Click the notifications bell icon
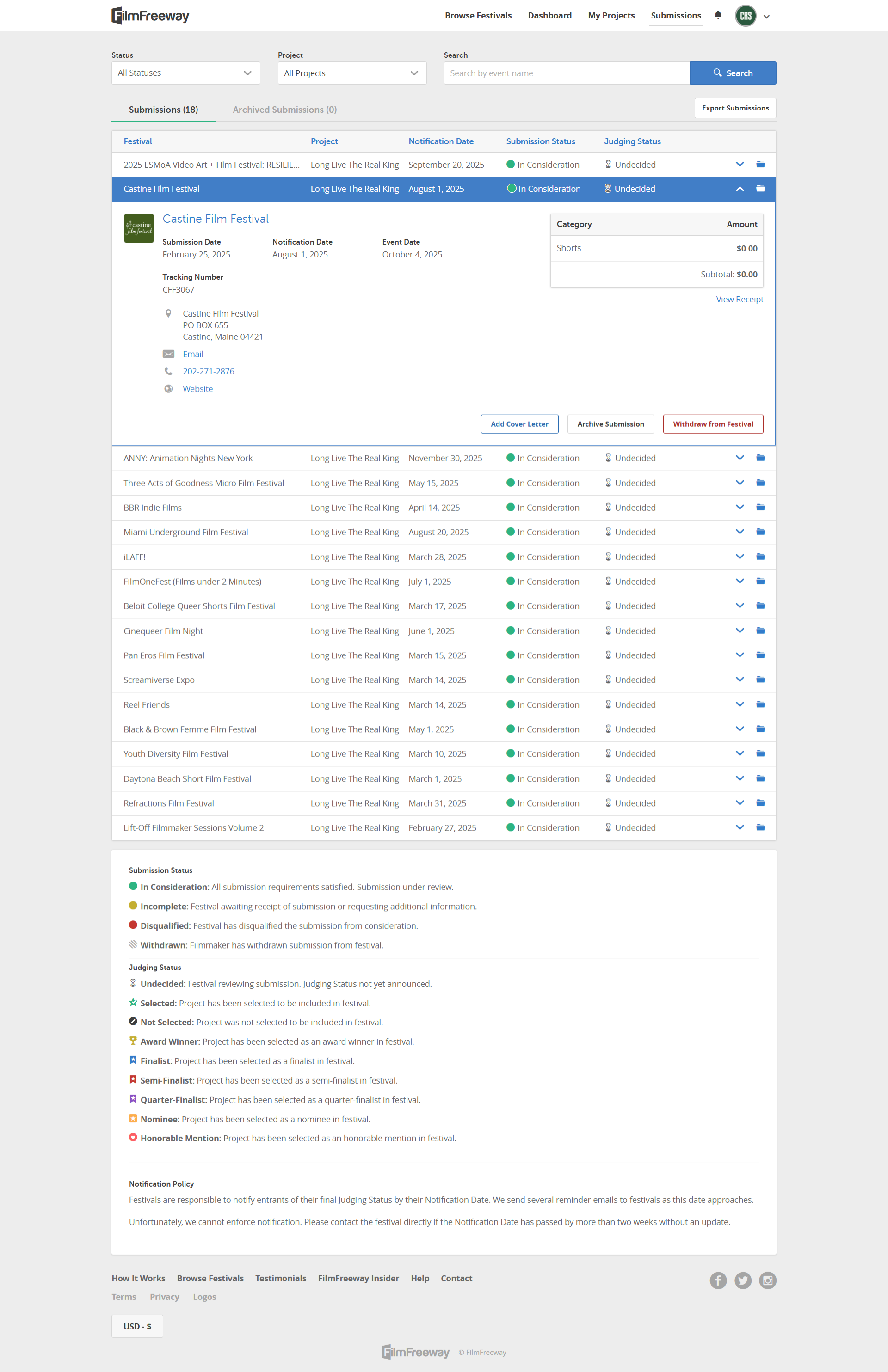Viewport: 888px width, 1372px height. point(718,15)
